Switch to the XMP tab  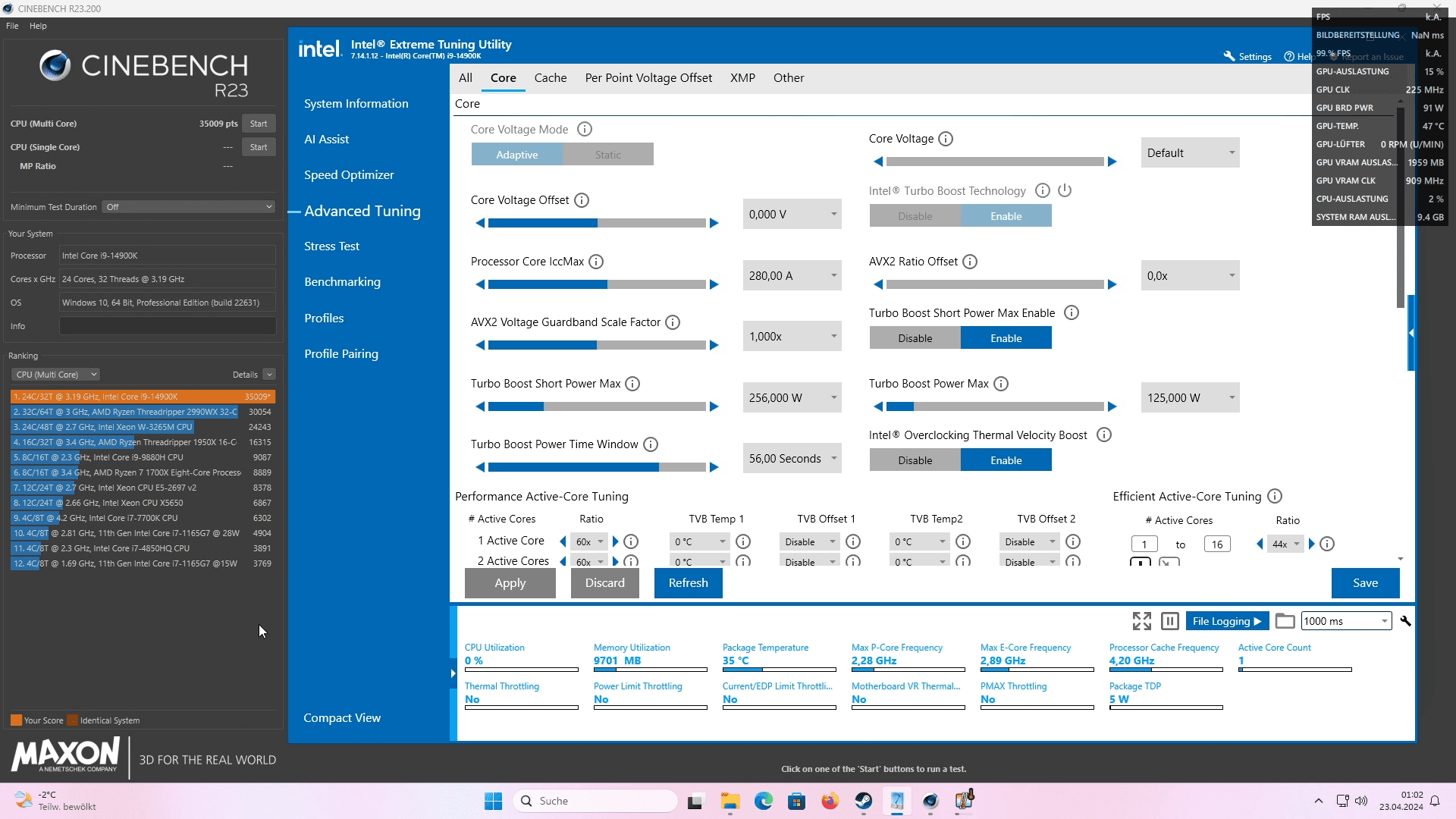point(742,78)
